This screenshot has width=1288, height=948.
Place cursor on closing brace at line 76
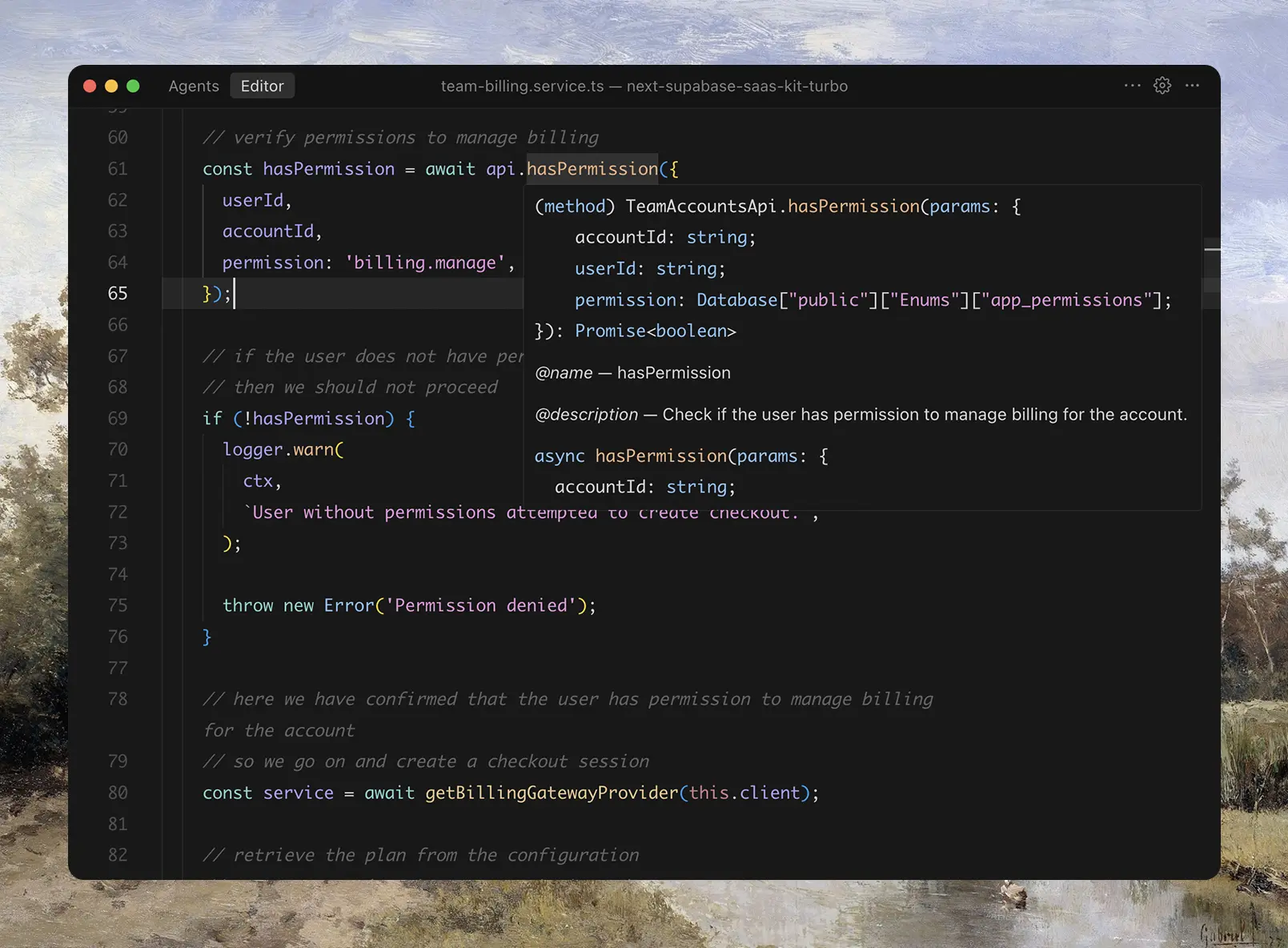[207, 637]
